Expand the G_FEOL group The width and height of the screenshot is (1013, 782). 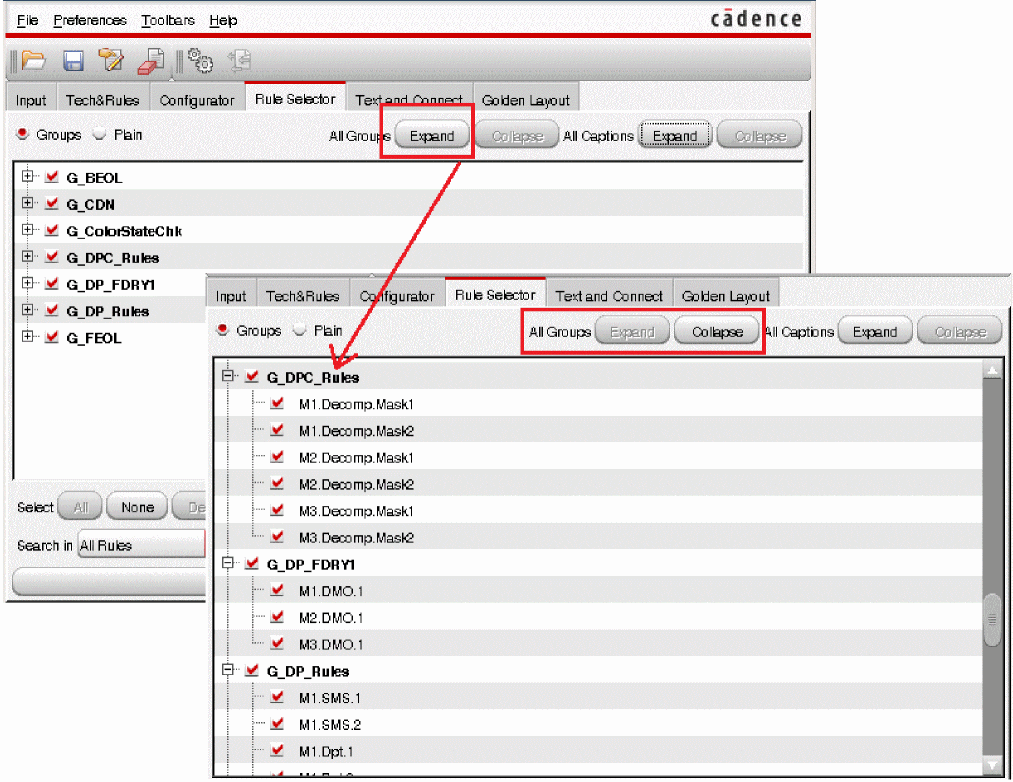click(x=27, y=337)
